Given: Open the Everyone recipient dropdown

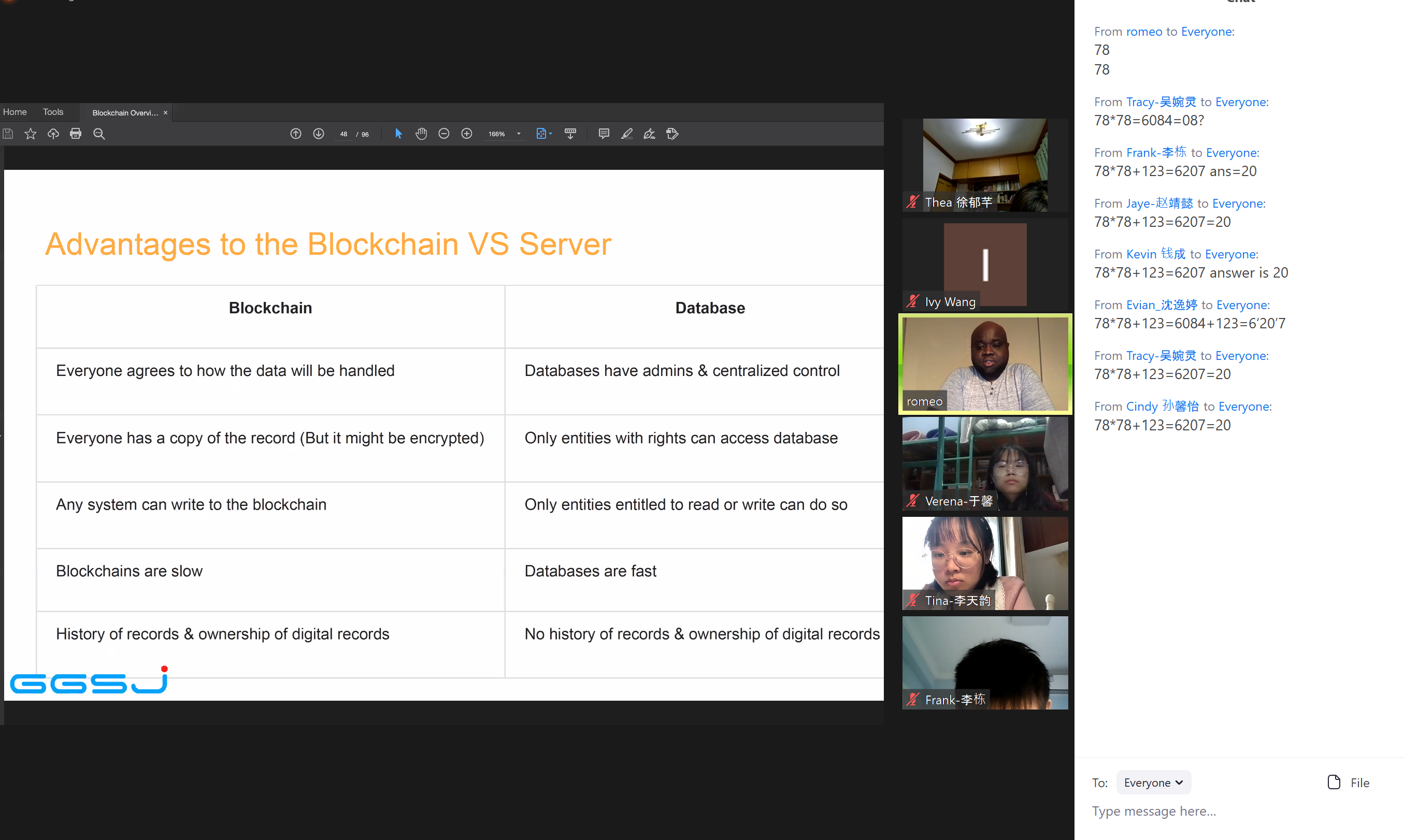Looking at the screenshot, I should point(1153,783).
